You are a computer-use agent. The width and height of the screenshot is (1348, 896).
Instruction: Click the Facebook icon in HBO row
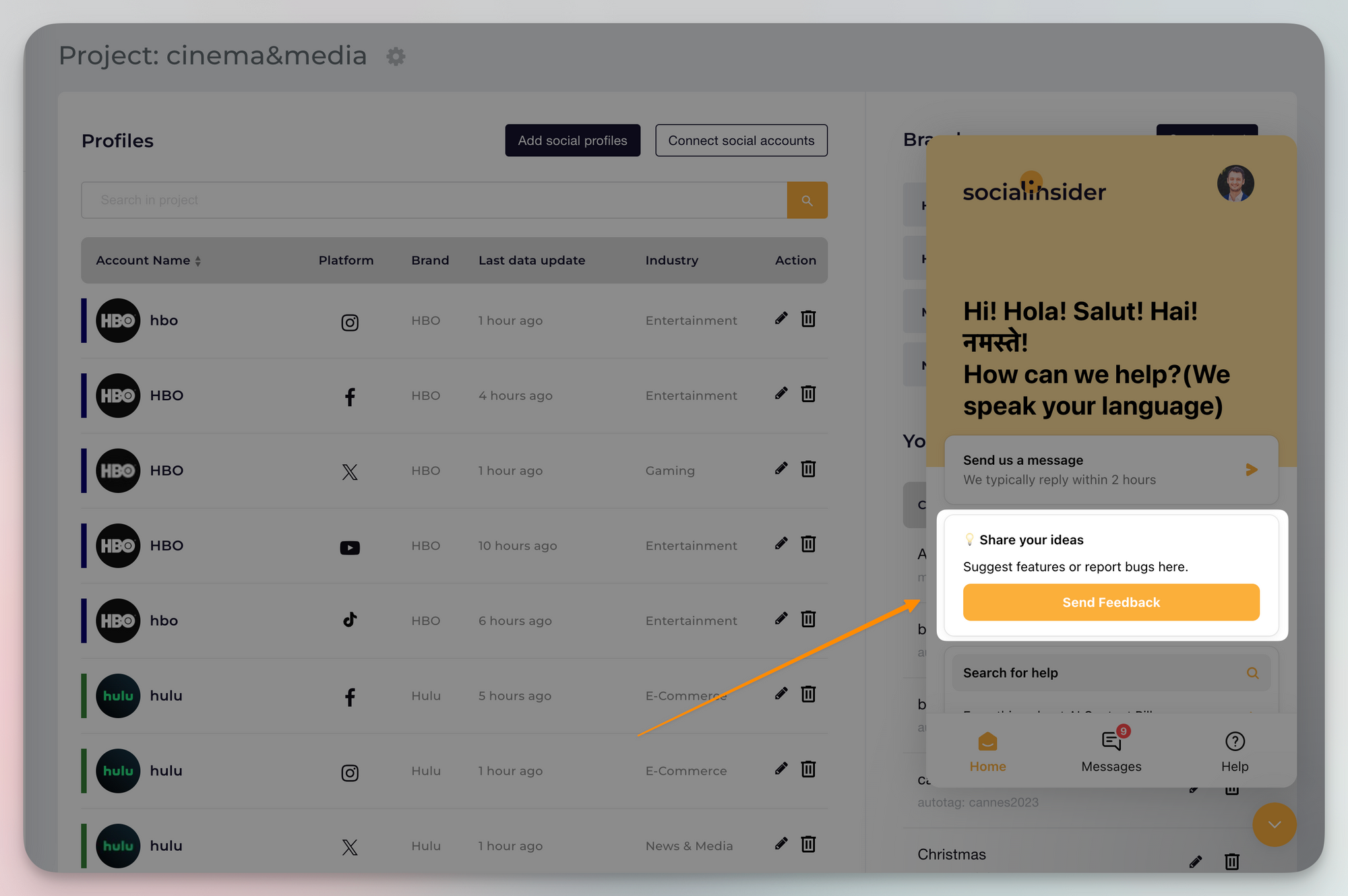[350, 397]
